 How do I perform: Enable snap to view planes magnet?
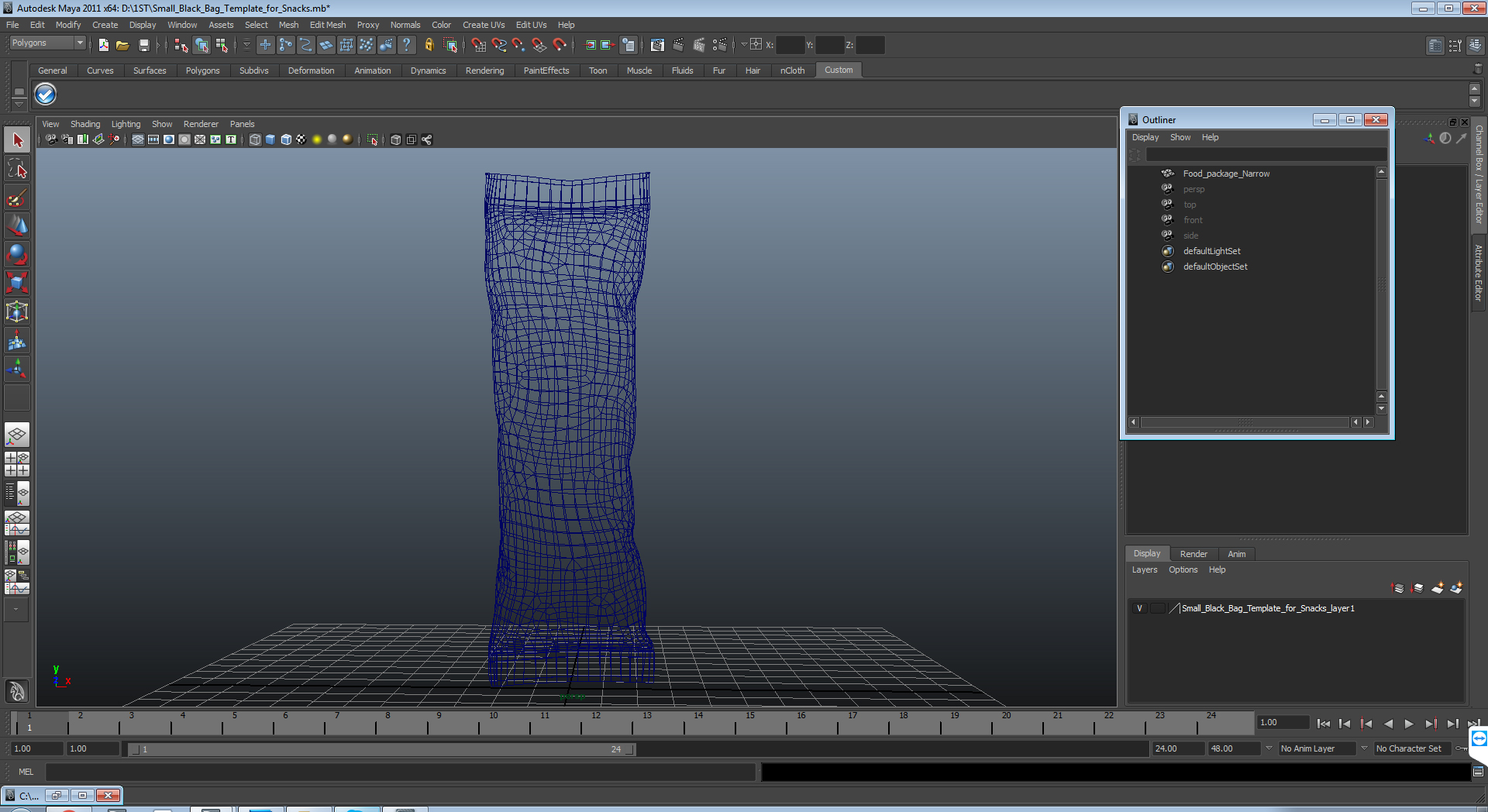tap(539, 46)
